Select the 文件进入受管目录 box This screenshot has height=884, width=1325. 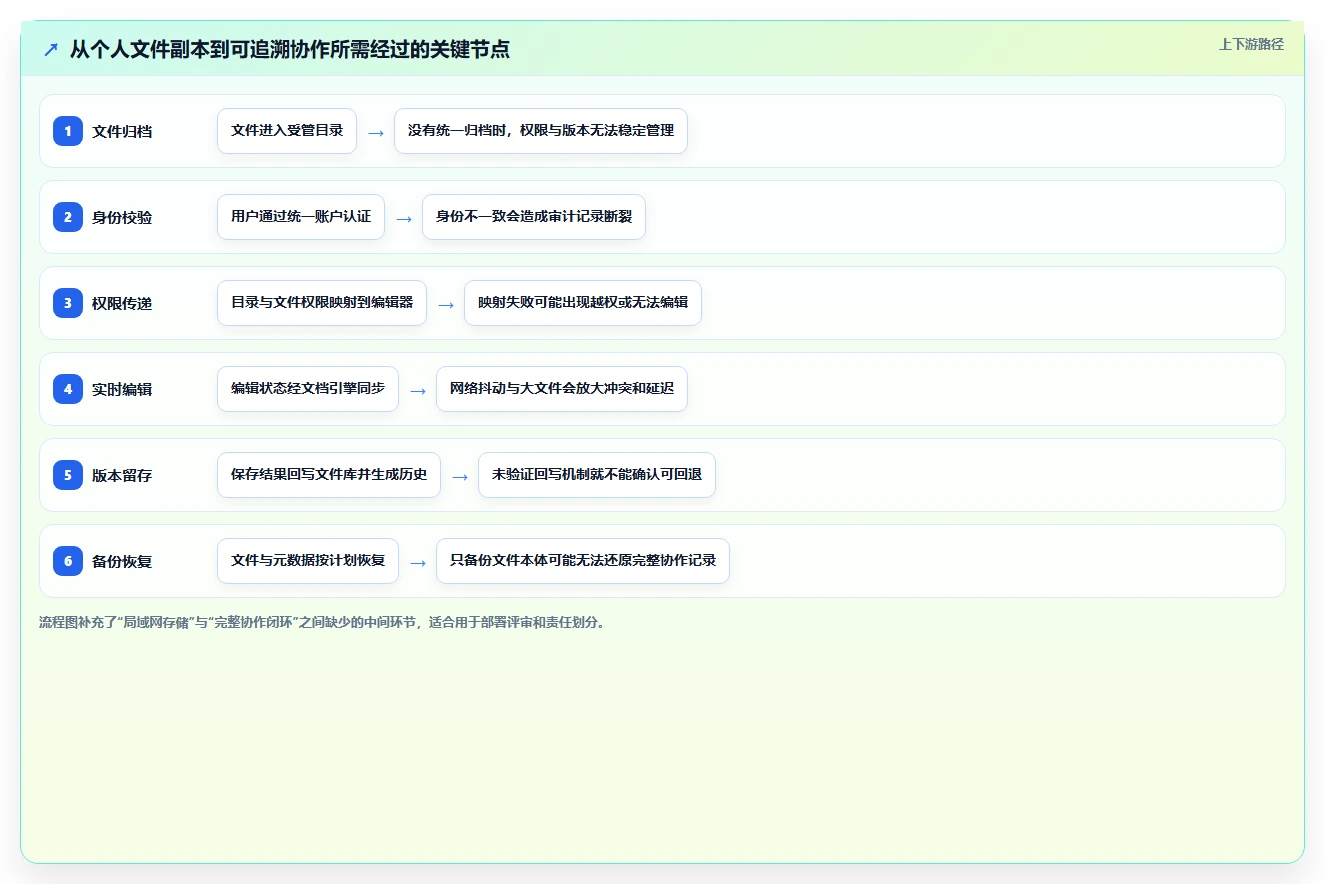[x=287, y=131]
